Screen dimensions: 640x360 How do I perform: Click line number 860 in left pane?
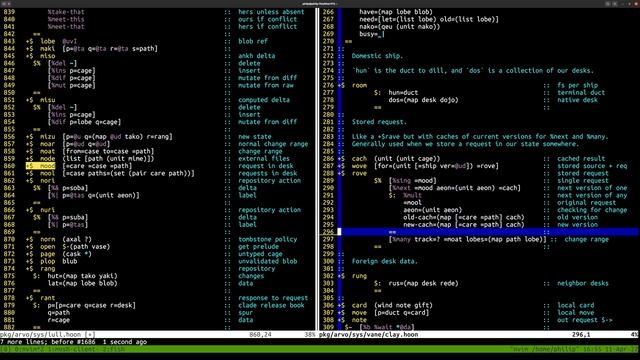(9, 166)
